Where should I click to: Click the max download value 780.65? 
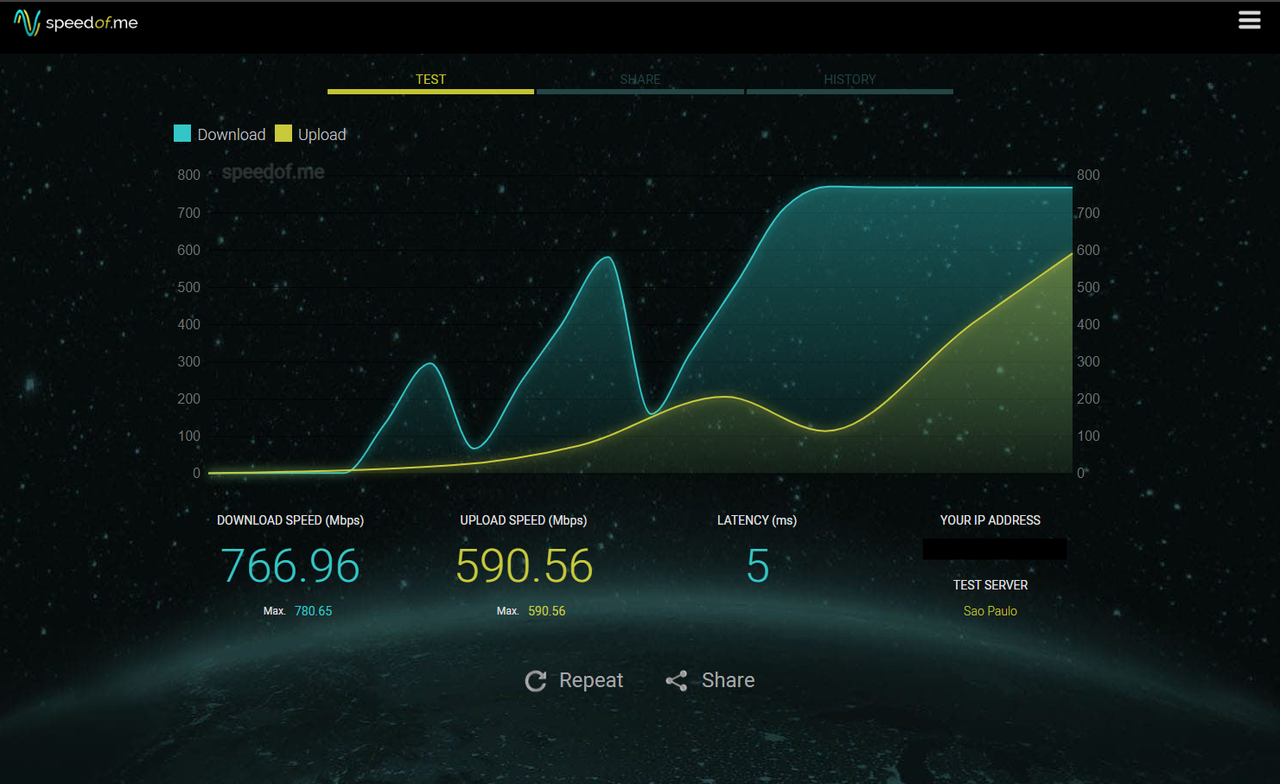313,611
